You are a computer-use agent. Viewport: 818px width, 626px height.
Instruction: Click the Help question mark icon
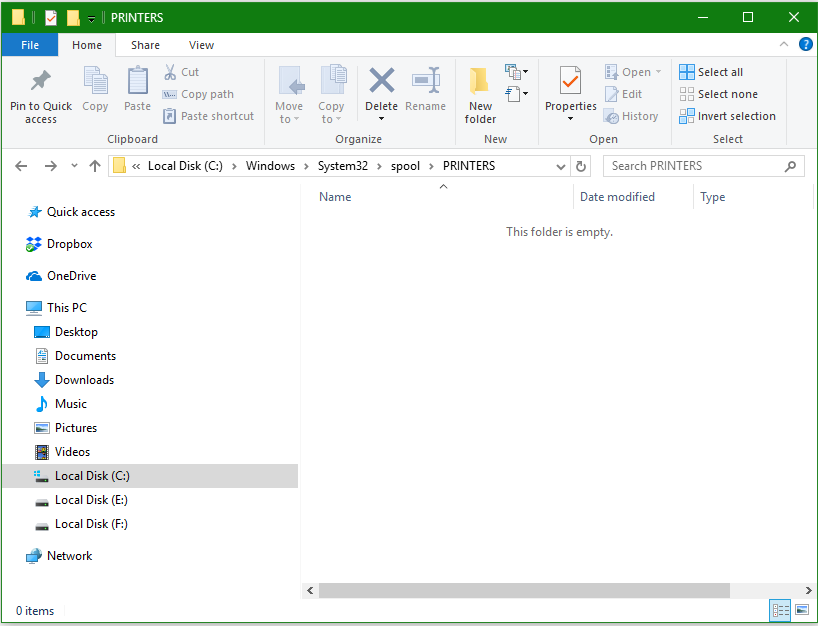(x=805, y=45)
